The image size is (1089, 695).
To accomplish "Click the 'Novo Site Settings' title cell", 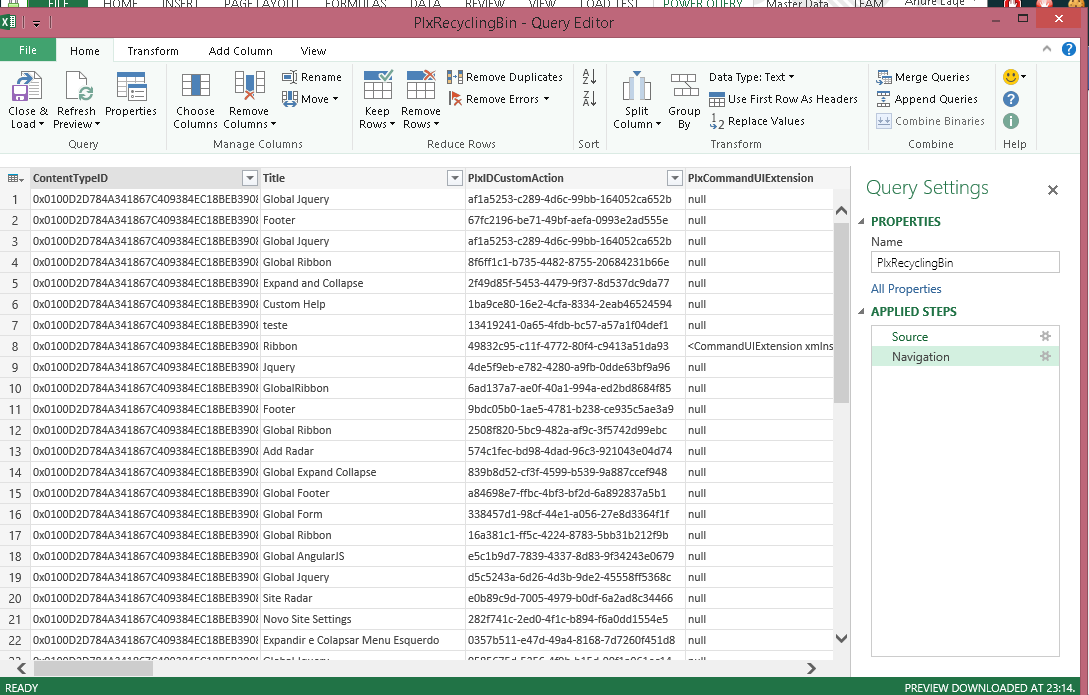I will [363, 619].
